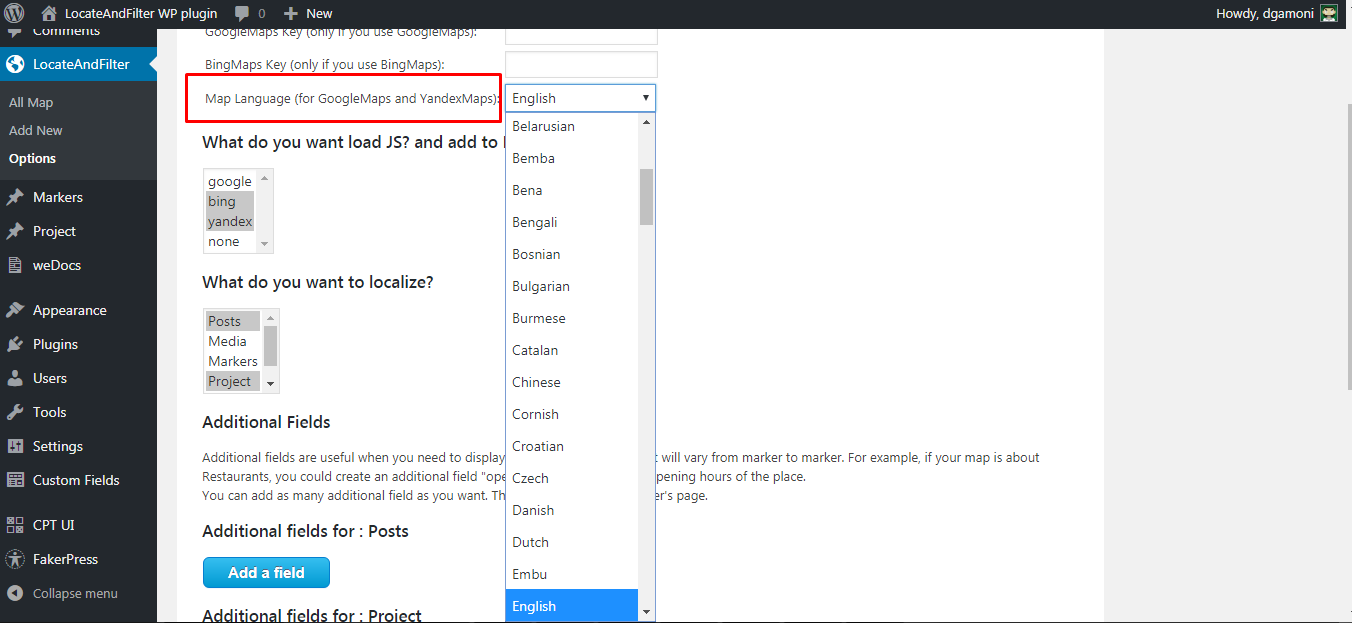Click the home icon beside site name
Viewport: 1352px width, 623px height.
(49, 14)
